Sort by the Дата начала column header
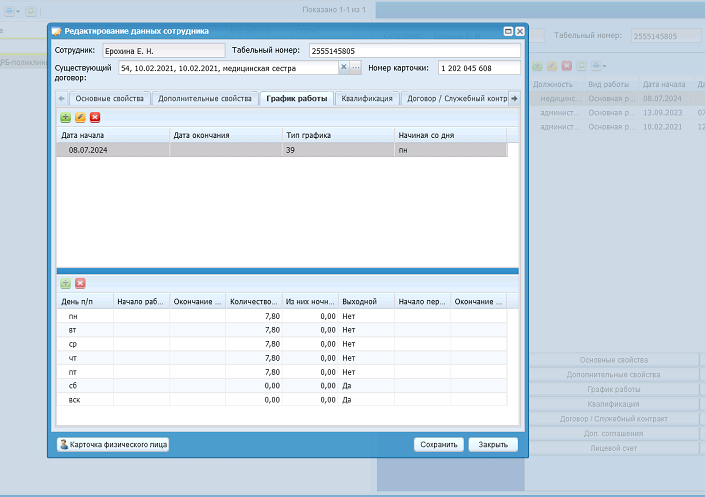This screenshot has height=497, width=705. point(113,135)
